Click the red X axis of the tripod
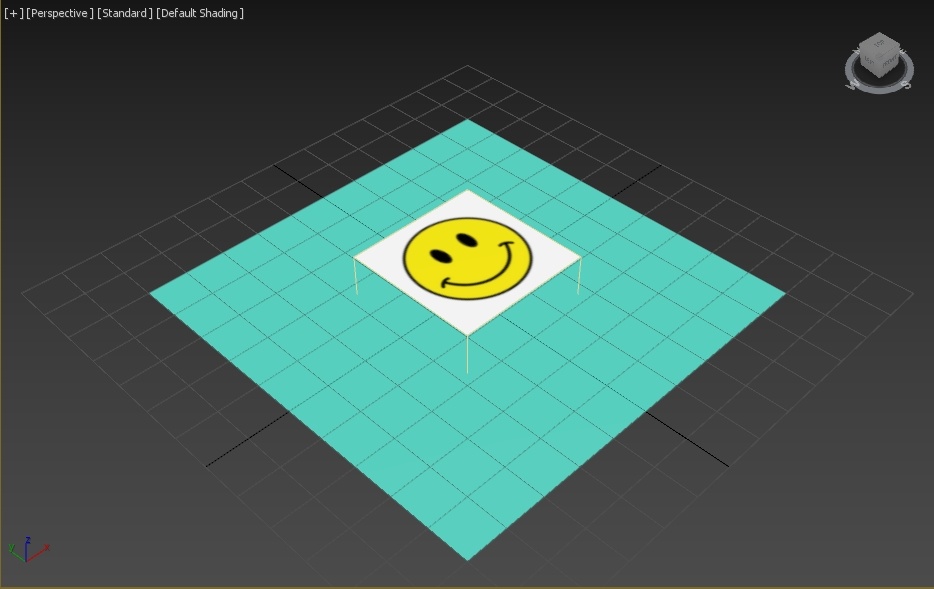 point(39,553)
